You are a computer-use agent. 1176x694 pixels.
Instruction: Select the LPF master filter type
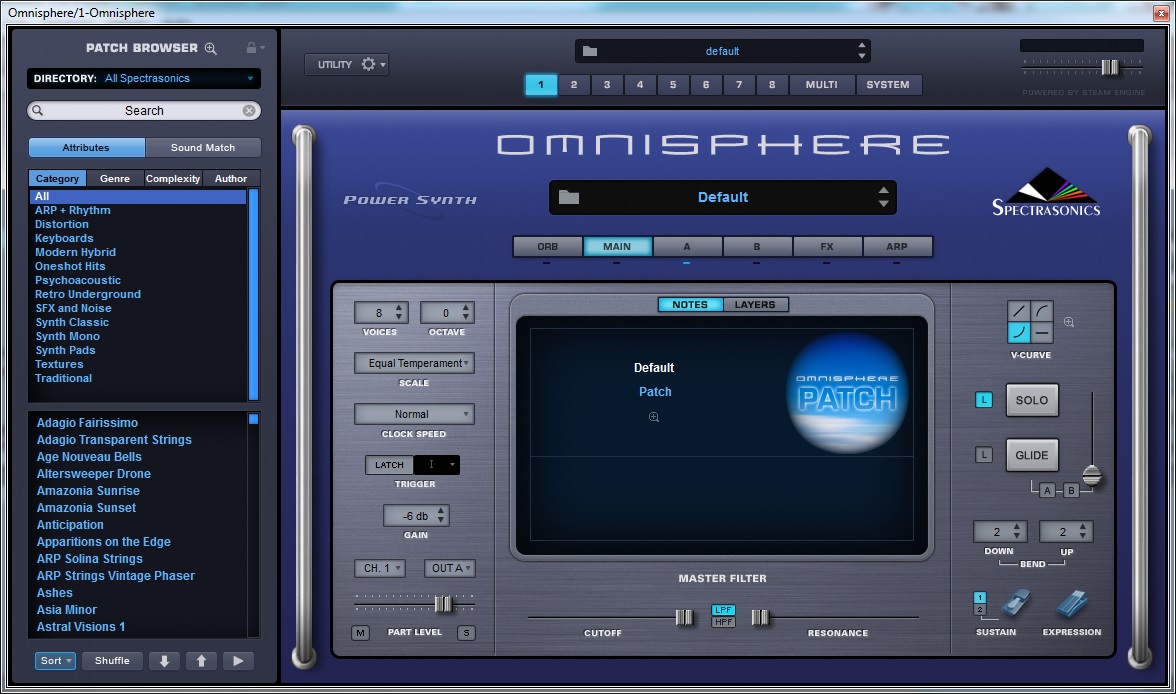724,610
